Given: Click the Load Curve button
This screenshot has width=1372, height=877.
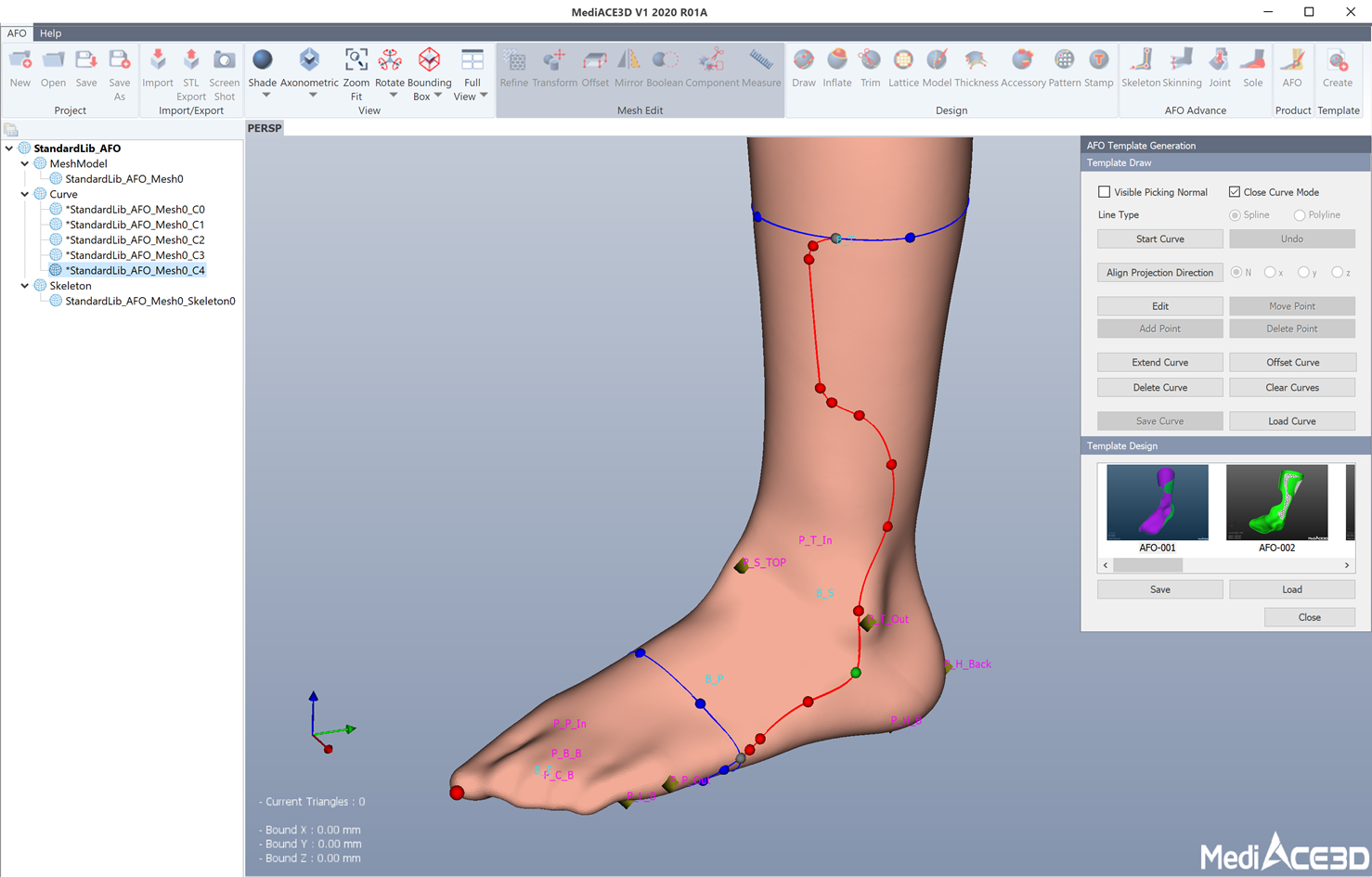Looking at the screenshot, I should [x=1292, y=421].
